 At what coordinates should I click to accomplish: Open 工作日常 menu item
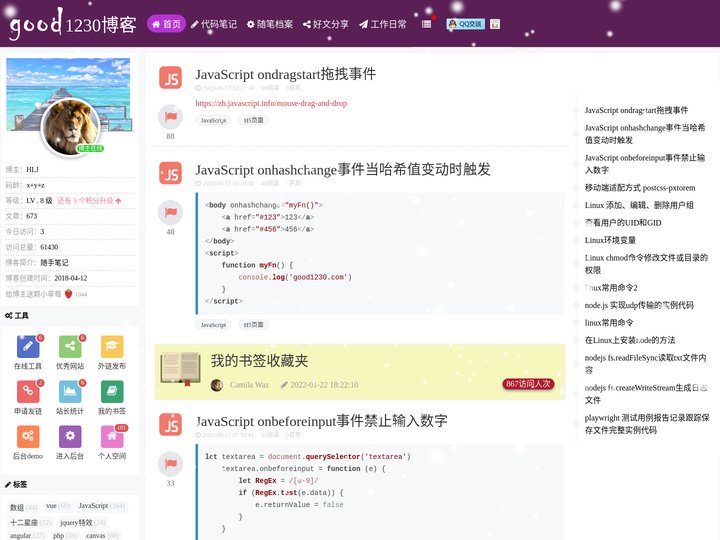383,24
